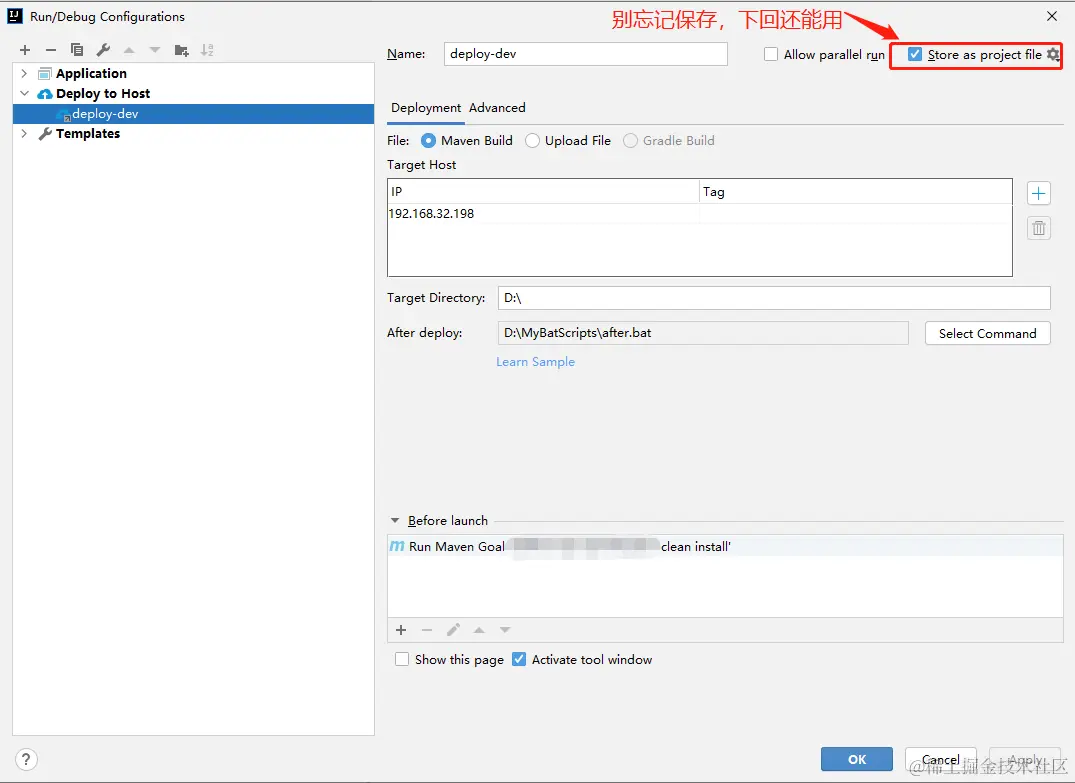Open Store as project file gear settings
The height and width of the screenshot is (783, 1075).
[x=1053, y=55]
